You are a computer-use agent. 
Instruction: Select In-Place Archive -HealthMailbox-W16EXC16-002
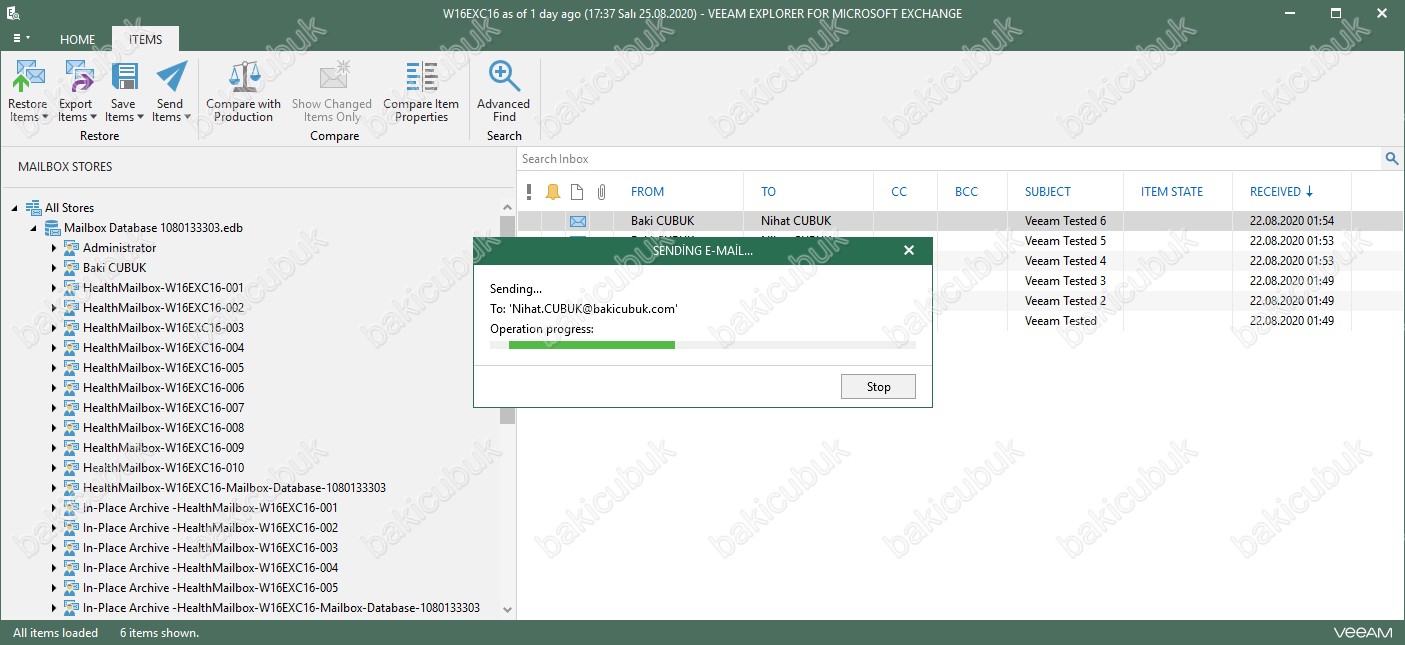point(210,528)
